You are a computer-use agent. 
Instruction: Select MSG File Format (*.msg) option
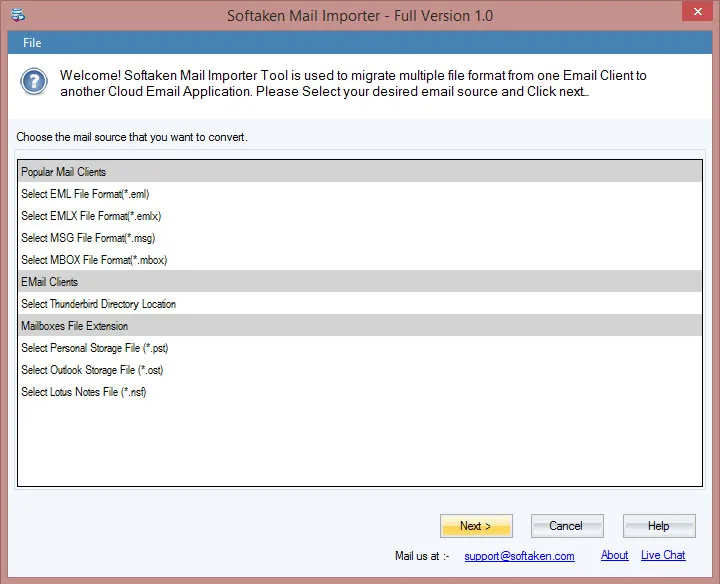click(360, 238)
